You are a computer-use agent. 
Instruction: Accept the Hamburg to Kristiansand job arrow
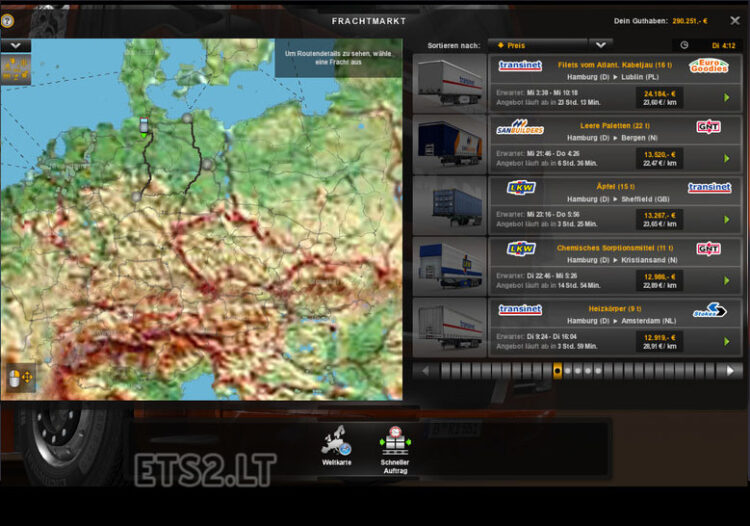(x=727, y=280)
